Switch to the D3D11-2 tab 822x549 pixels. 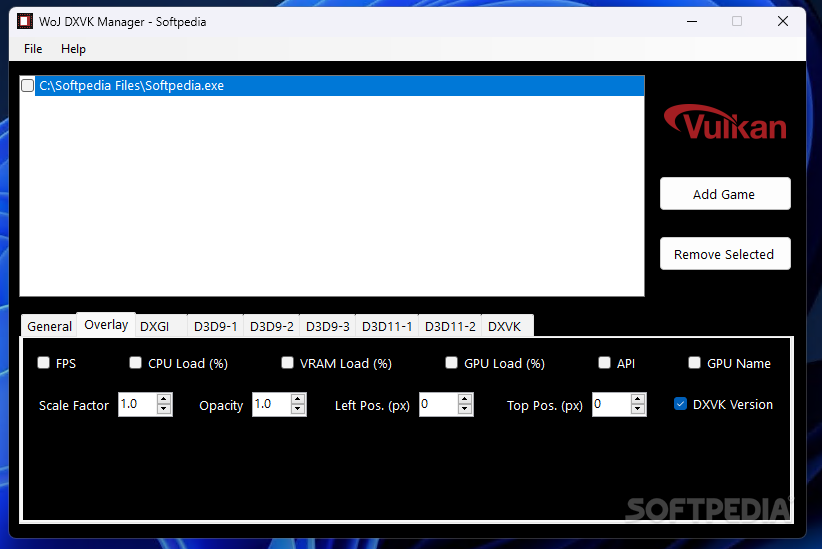[x=450, y=326]
